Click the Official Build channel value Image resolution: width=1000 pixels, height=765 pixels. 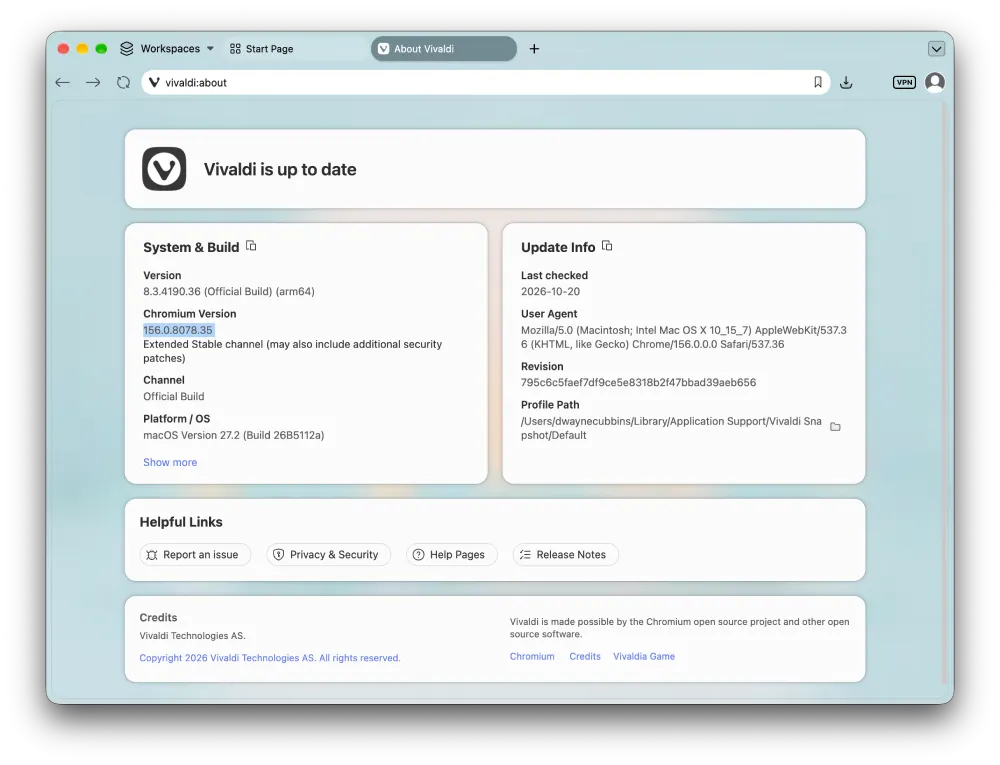[x=173, y=397]
